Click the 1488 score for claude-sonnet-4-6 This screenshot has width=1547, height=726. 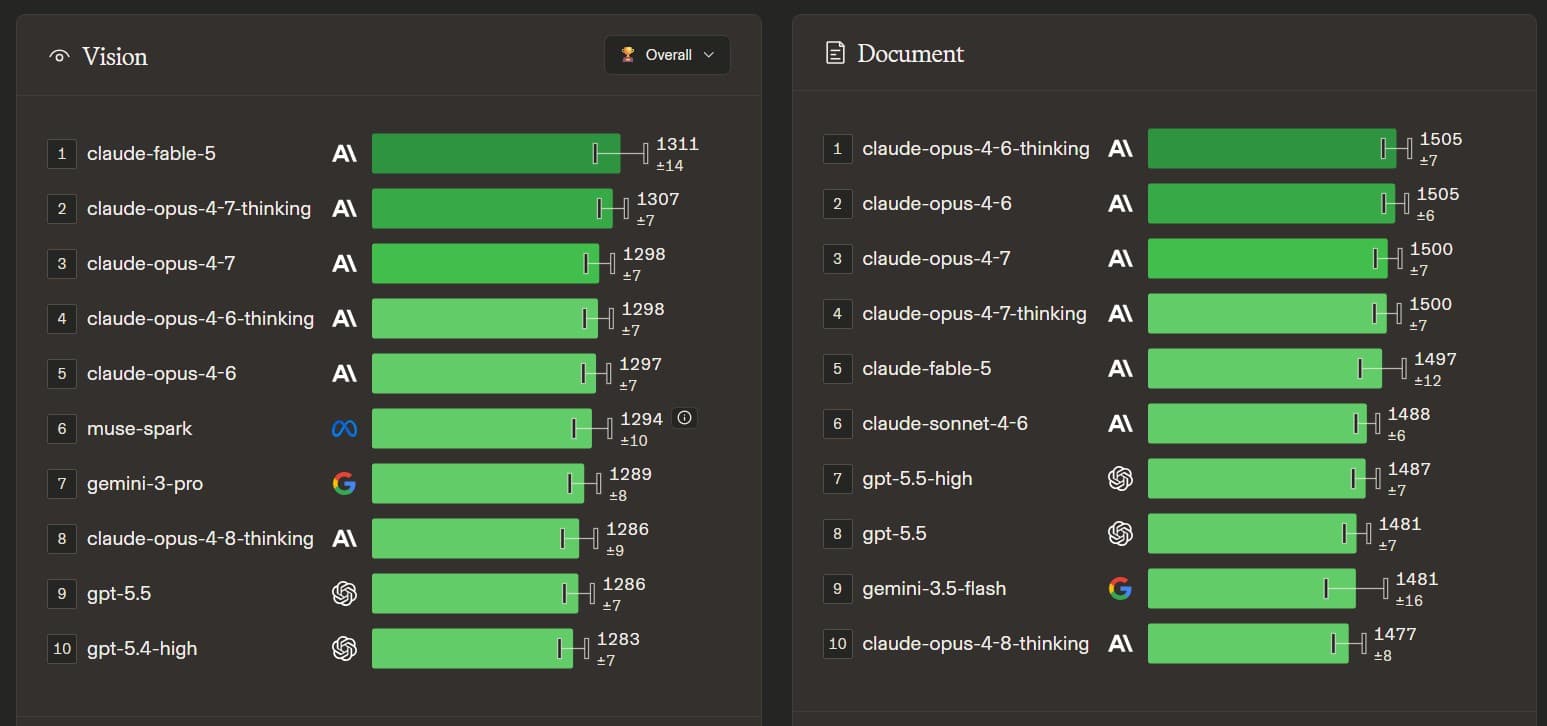coord(1409,414)
